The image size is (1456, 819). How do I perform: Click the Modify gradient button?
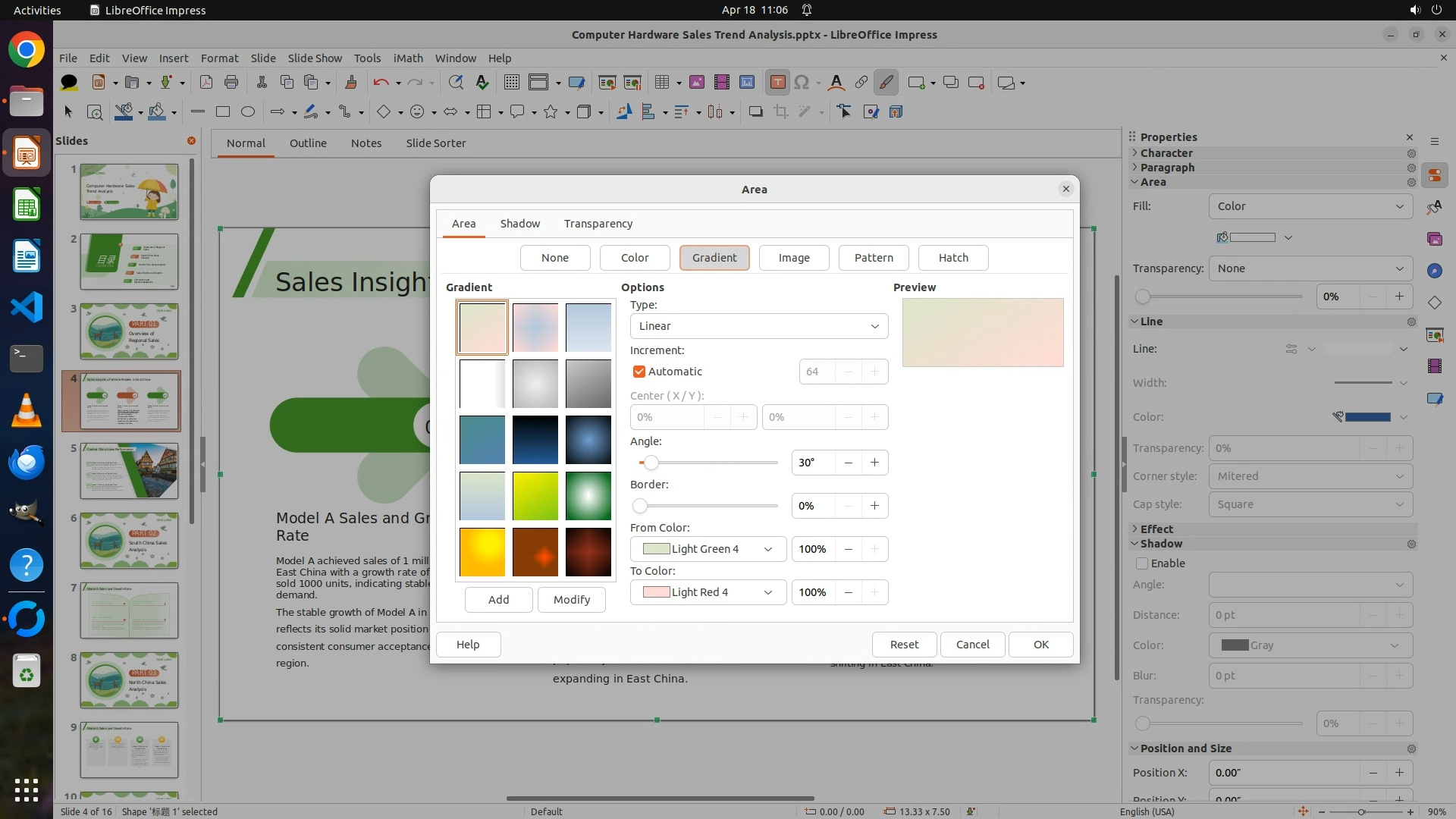[571, 600]
